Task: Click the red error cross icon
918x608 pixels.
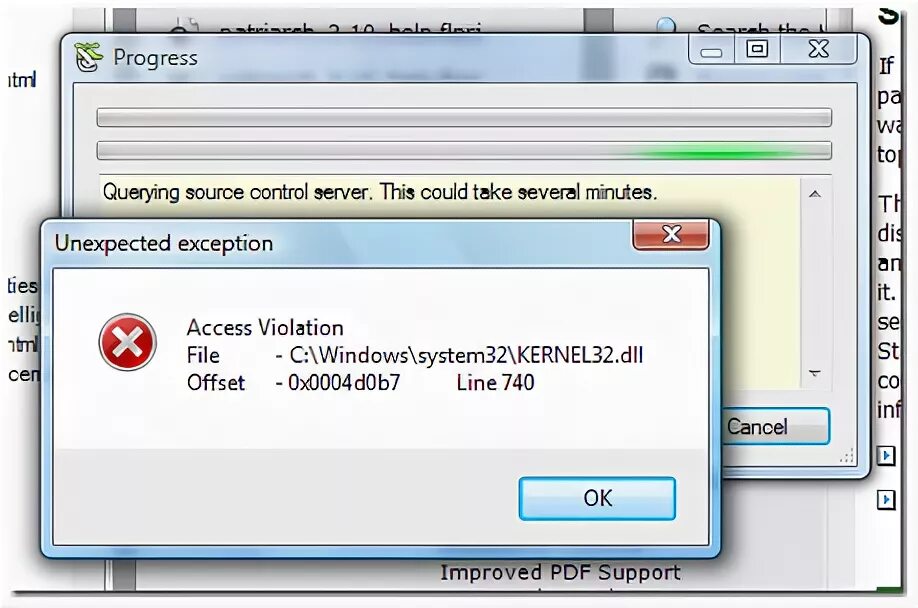Action: coord(128,342)
